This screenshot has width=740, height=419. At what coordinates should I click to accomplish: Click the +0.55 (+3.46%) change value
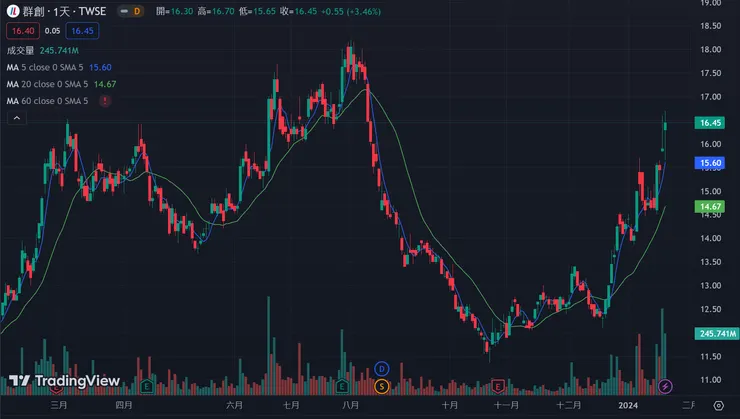point(351,11)
